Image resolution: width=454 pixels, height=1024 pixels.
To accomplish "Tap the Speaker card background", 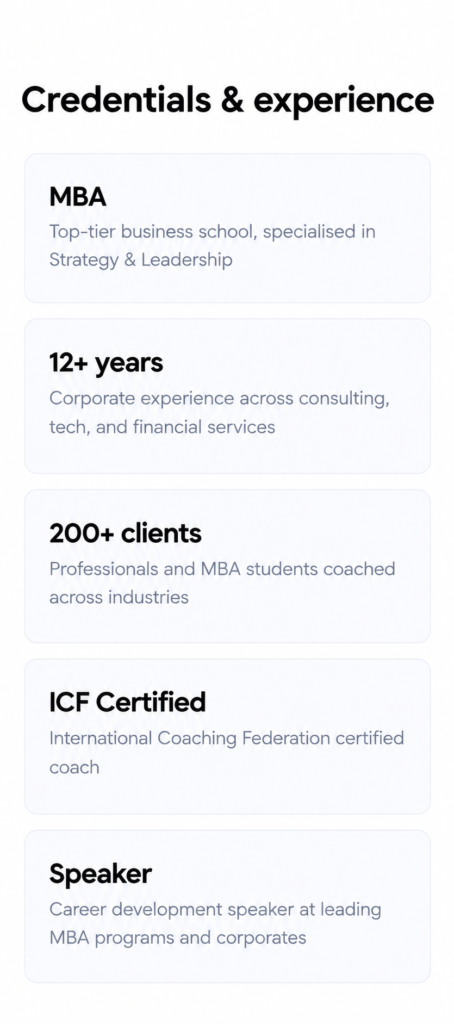I will [x=227, y=906].
